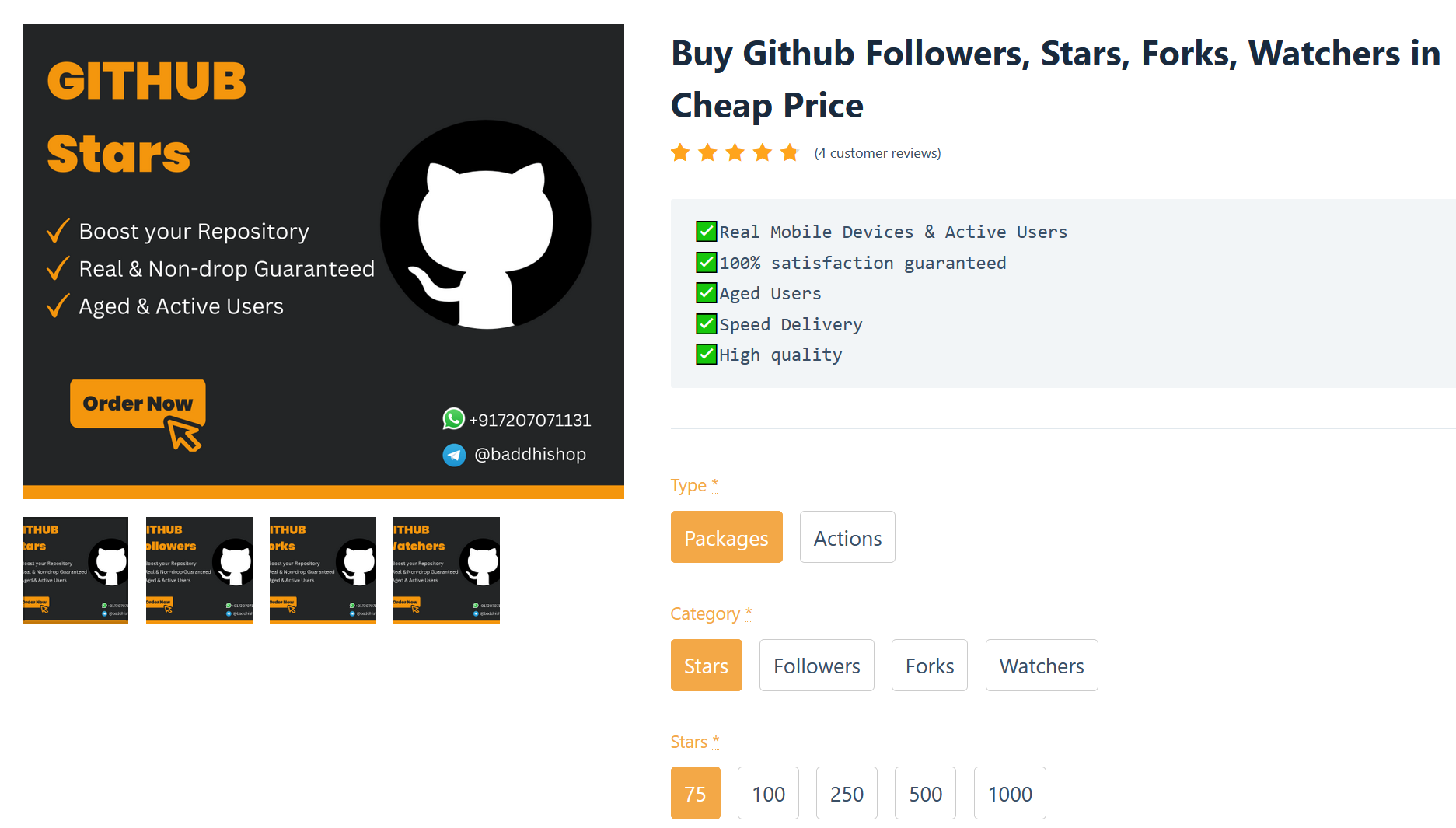The width and height of the screenshot is (1456, 828).
Task: Select the GitHub Forks thumbnail image
Action: pos(323,570)
